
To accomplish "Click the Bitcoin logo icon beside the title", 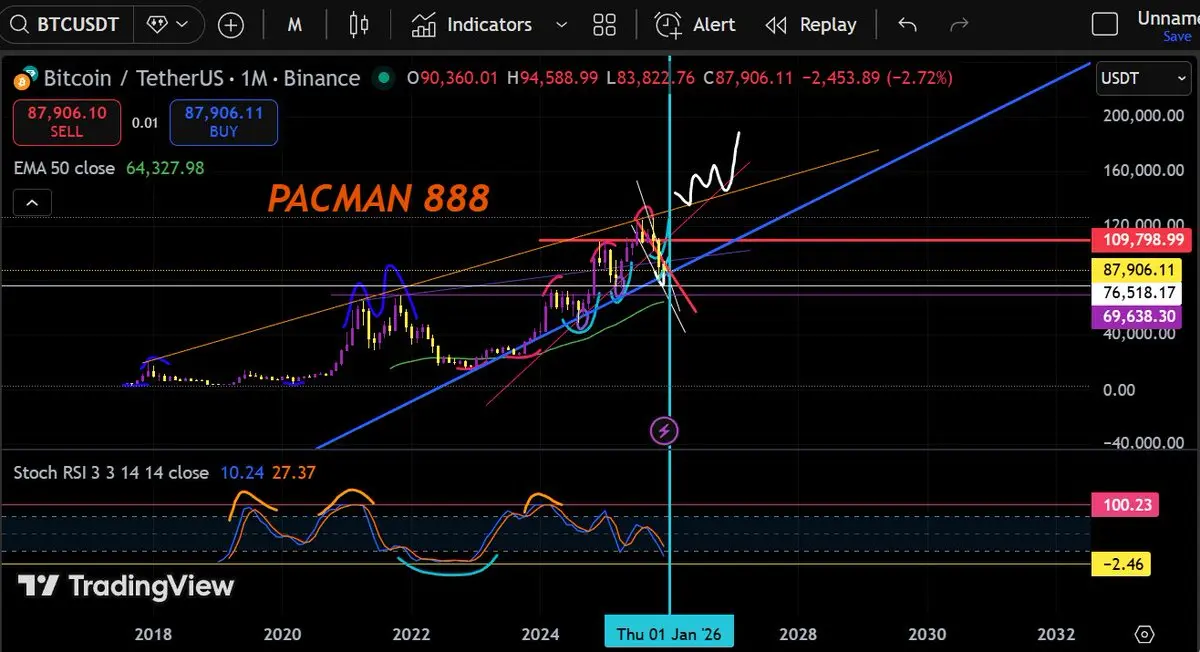I will (x=26, y=77).
